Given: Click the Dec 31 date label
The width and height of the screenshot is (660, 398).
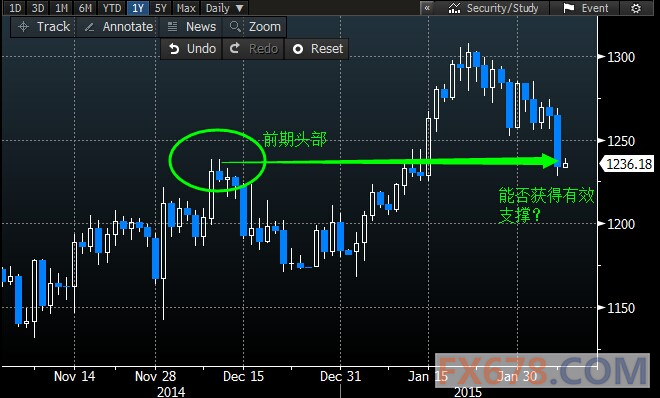Looking at the screenshot, I should (x=340, y=376).
